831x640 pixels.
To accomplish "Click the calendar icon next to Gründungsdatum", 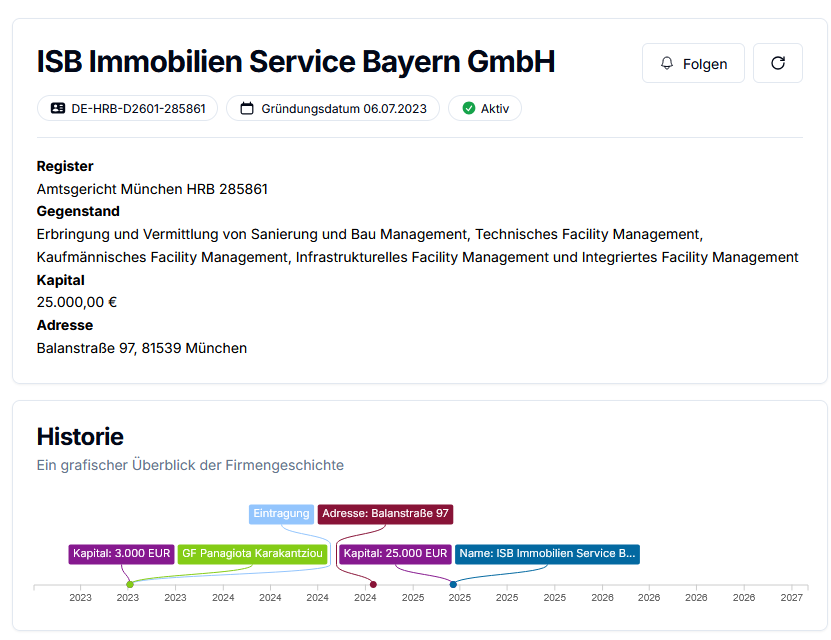I will tap(247, 108).
